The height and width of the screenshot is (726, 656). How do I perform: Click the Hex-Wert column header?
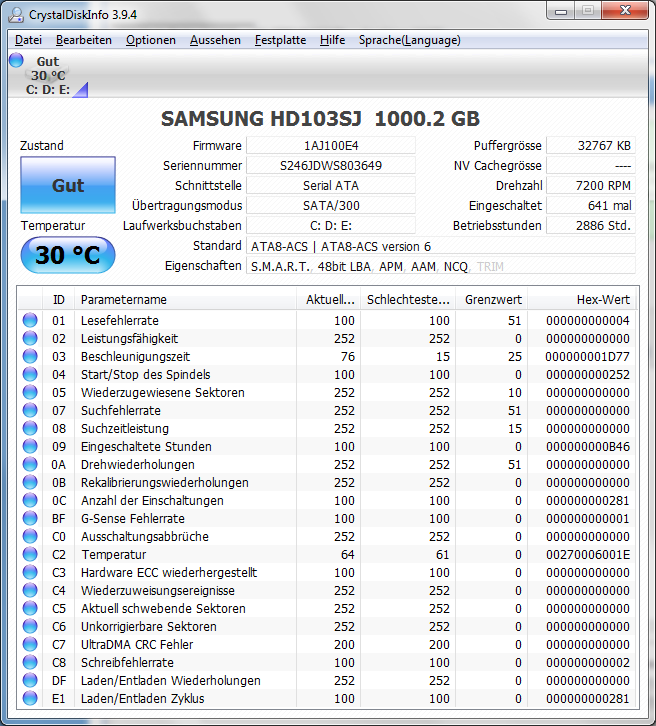(x=582, y=300)
